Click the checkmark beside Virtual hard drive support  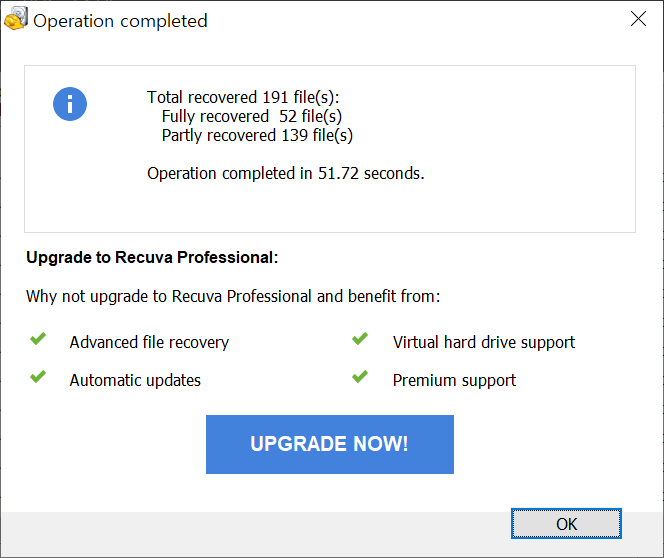tap(360, 339)
